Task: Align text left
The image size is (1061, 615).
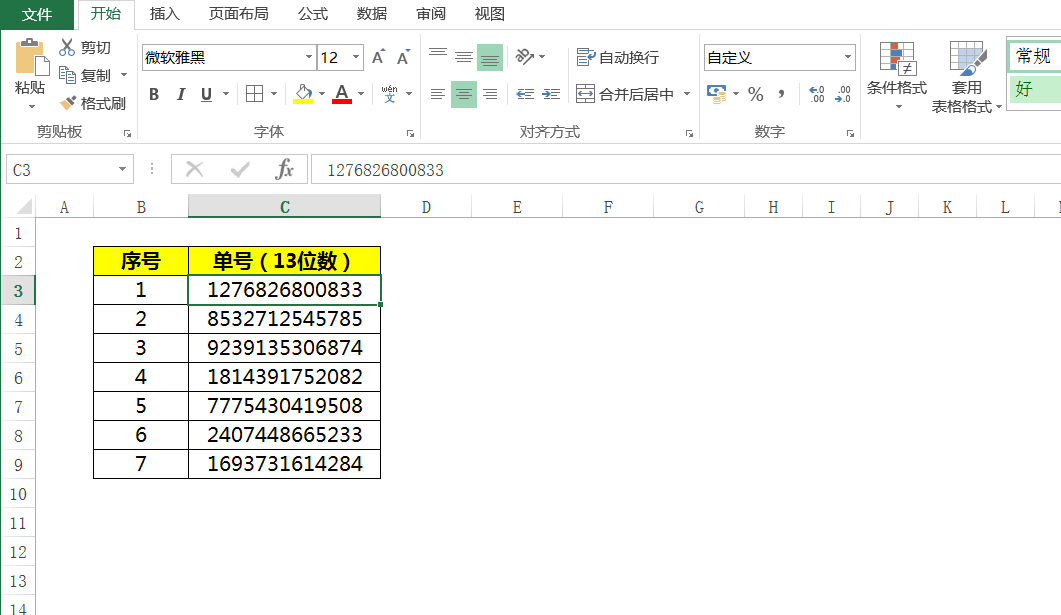Action: pos(438,94)
